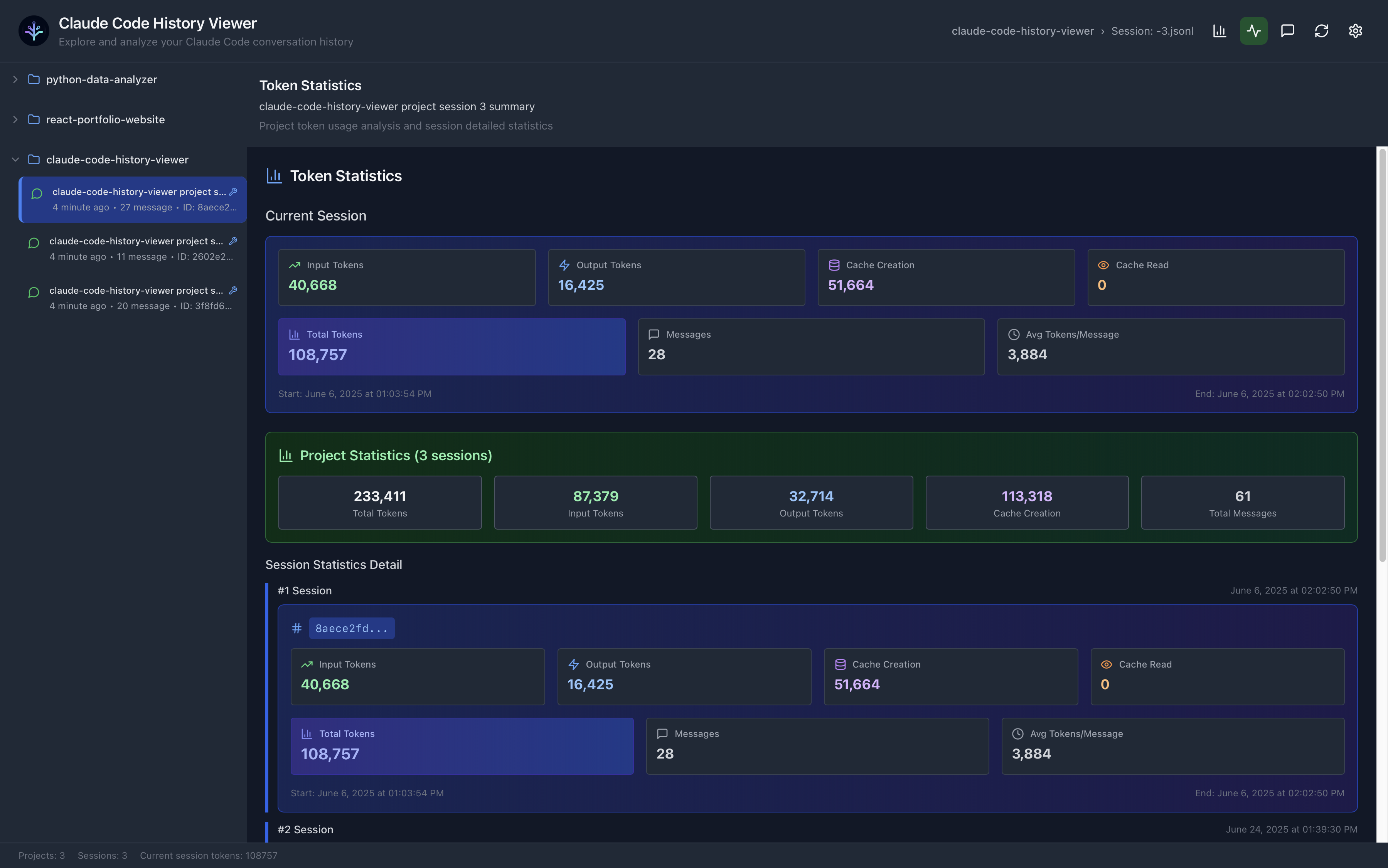The height and width of the screenshot is (868, 1388).
Task: Click the Projects: 3 status bar entry
Action: (41, 855)
